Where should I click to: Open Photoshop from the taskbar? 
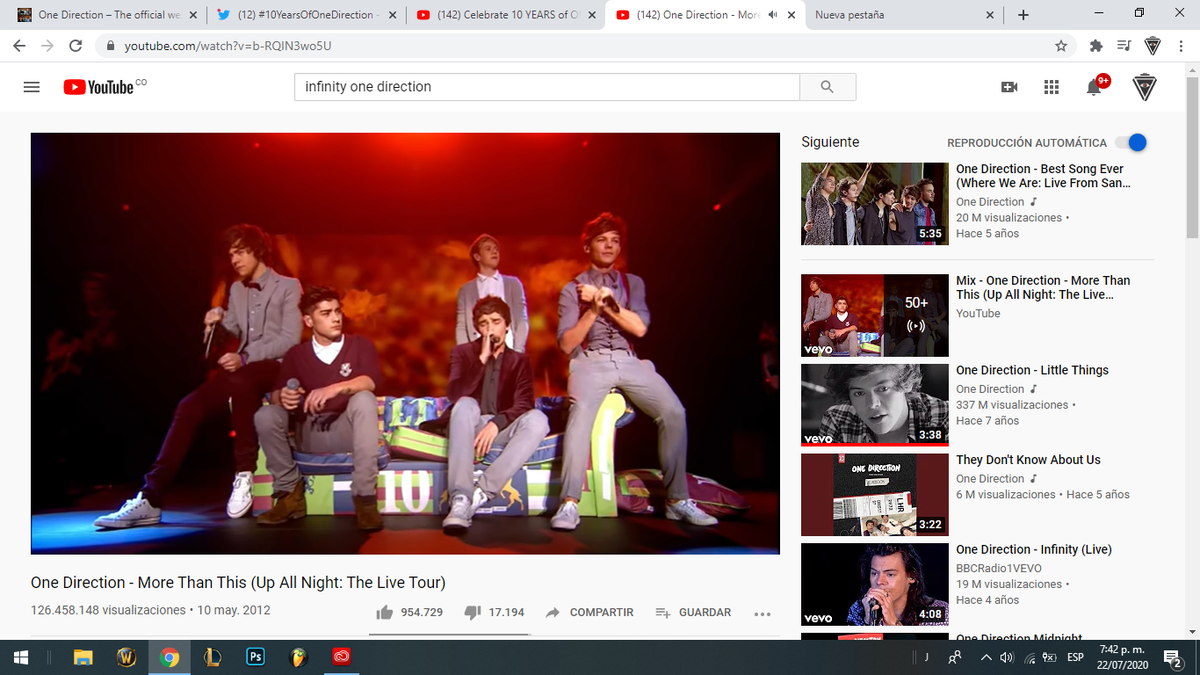(x=255, y=657)
